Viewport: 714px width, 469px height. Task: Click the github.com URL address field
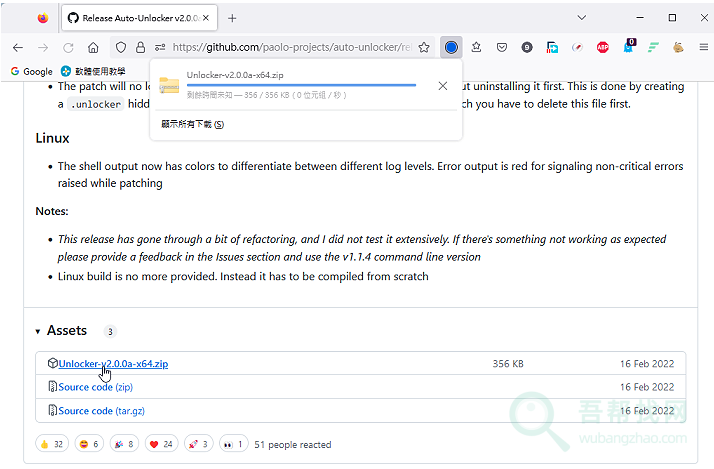click(x=291, y=47)
